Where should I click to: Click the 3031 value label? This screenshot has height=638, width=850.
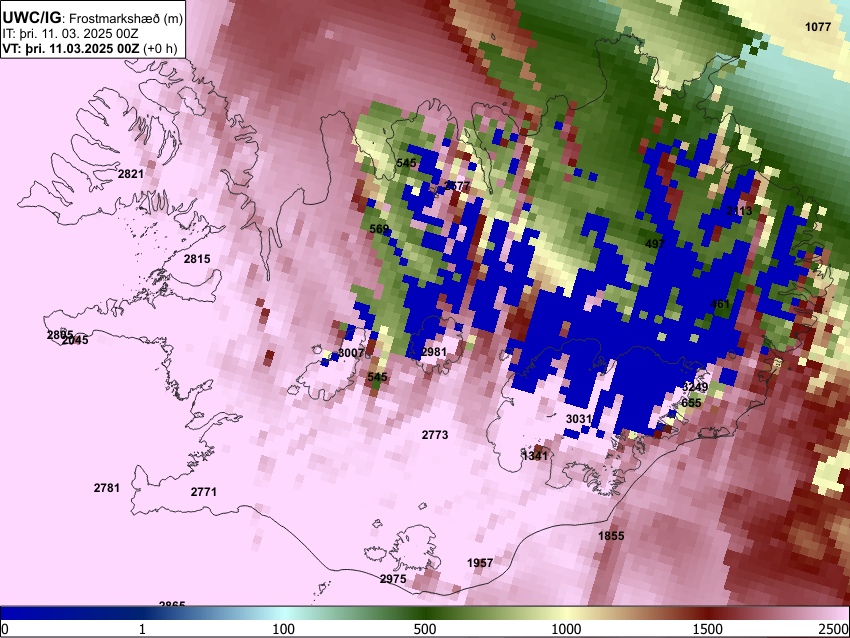[579, 418]
